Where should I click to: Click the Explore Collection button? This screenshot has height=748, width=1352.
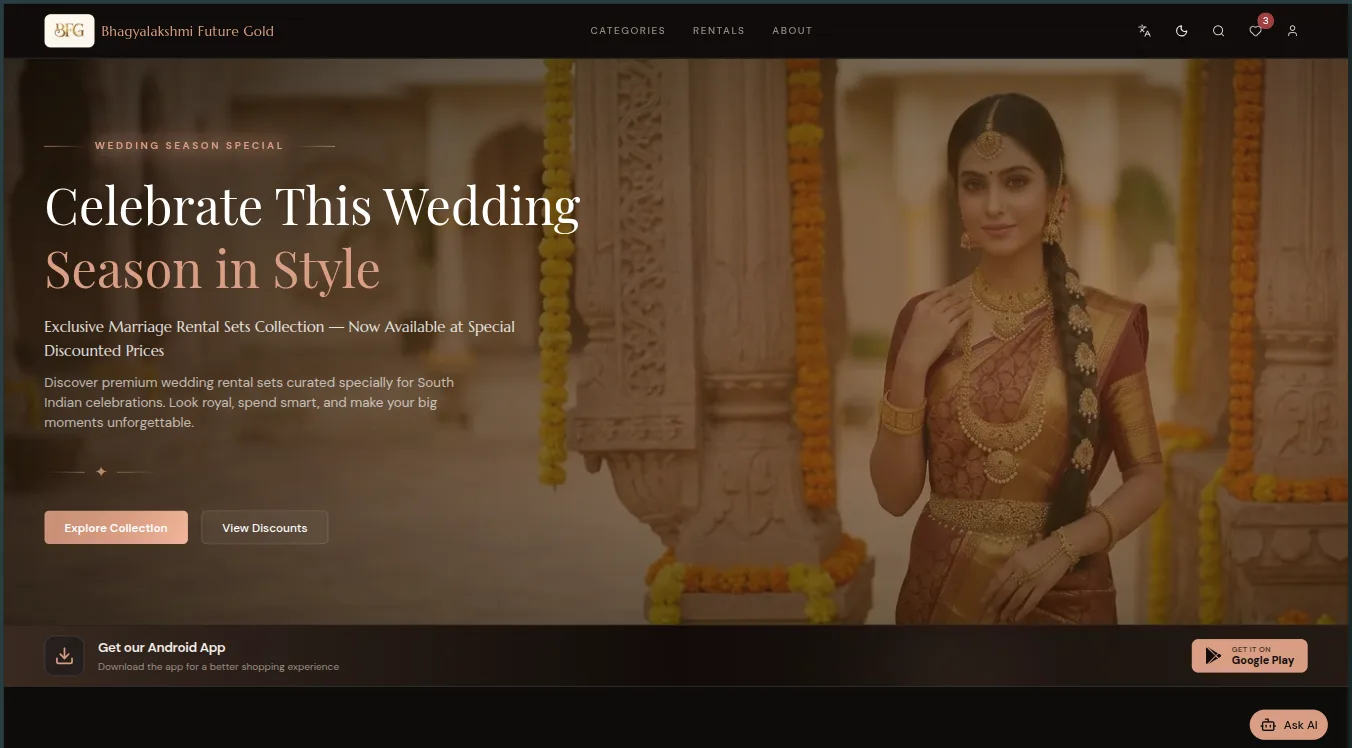(115, 527)
